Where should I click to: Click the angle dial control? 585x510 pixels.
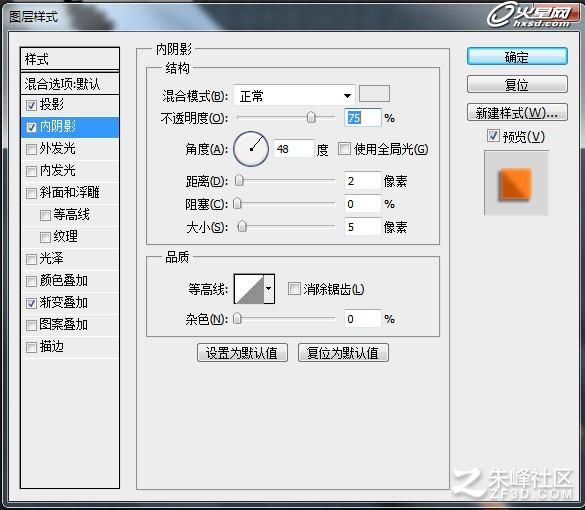pyautogui.click(x=251, y=149)
